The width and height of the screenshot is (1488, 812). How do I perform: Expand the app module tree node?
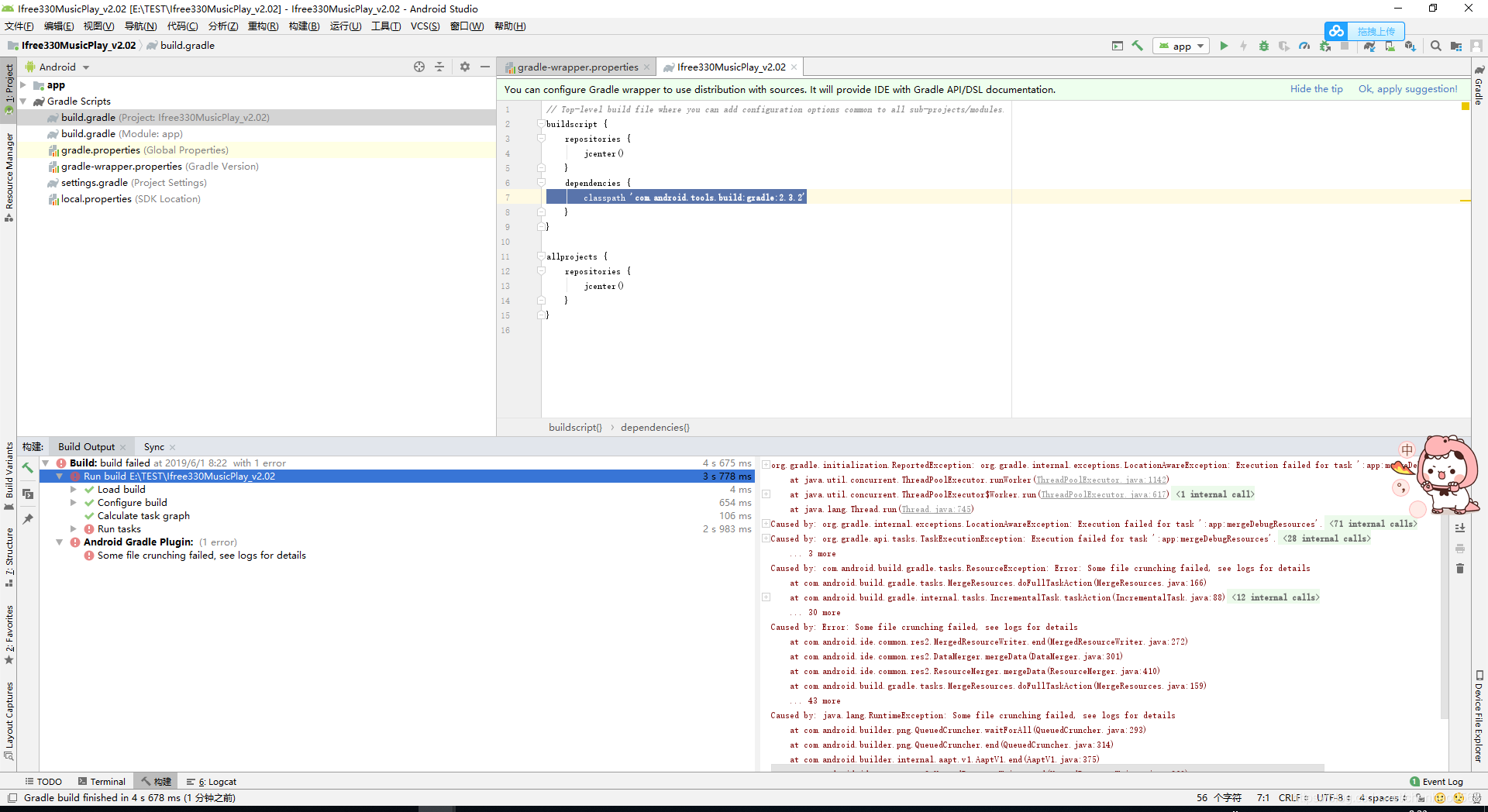pyautogui.click(x=23, y=85)
